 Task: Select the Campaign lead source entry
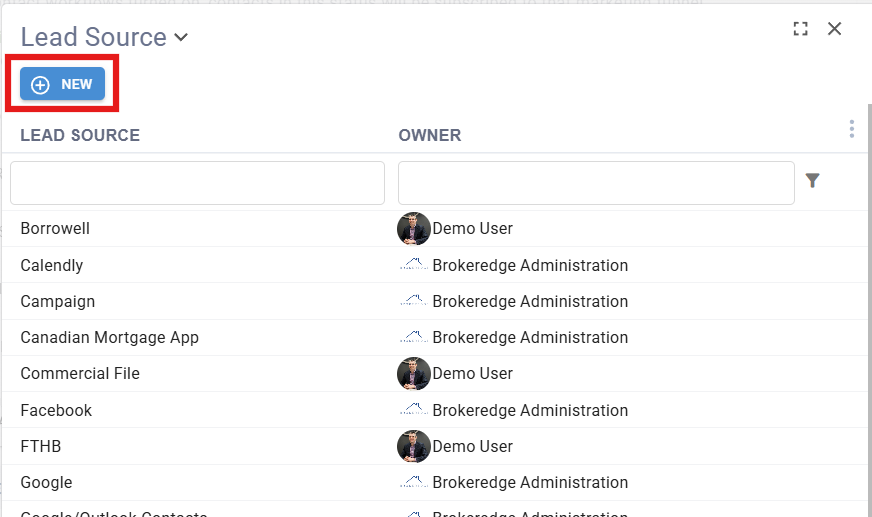click(58, 302)
